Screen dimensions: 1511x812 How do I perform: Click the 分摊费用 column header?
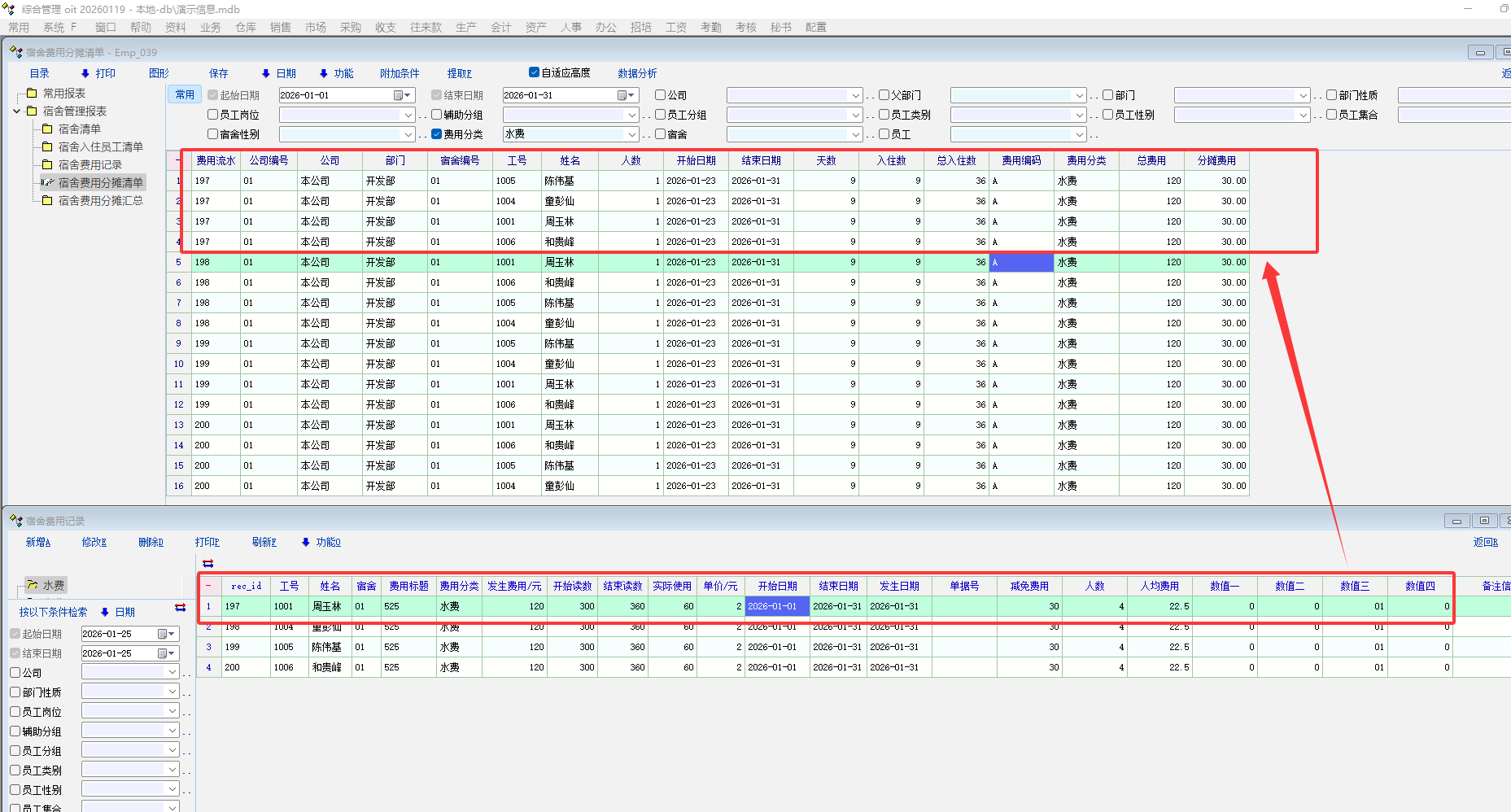tap(1216, 160)
